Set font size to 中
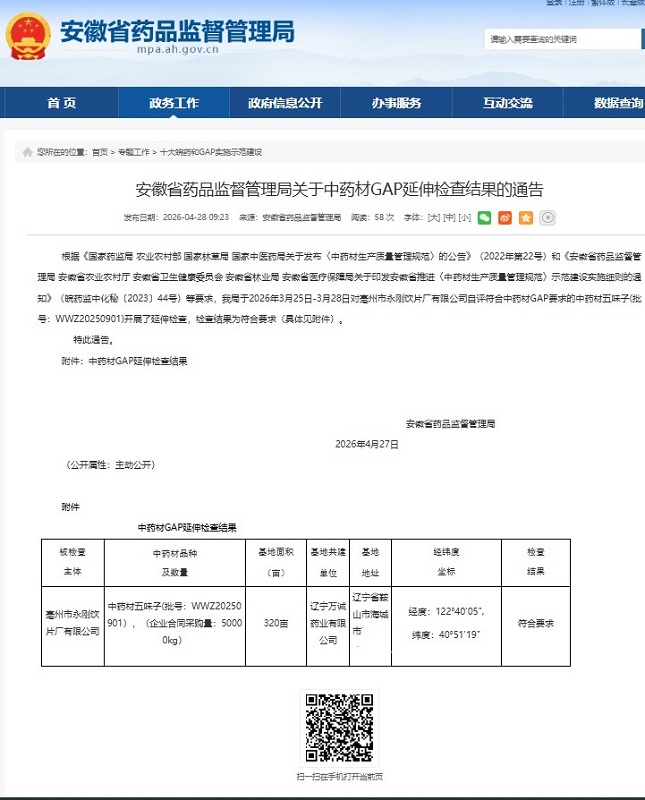645x800 pixels. (449, 218)
